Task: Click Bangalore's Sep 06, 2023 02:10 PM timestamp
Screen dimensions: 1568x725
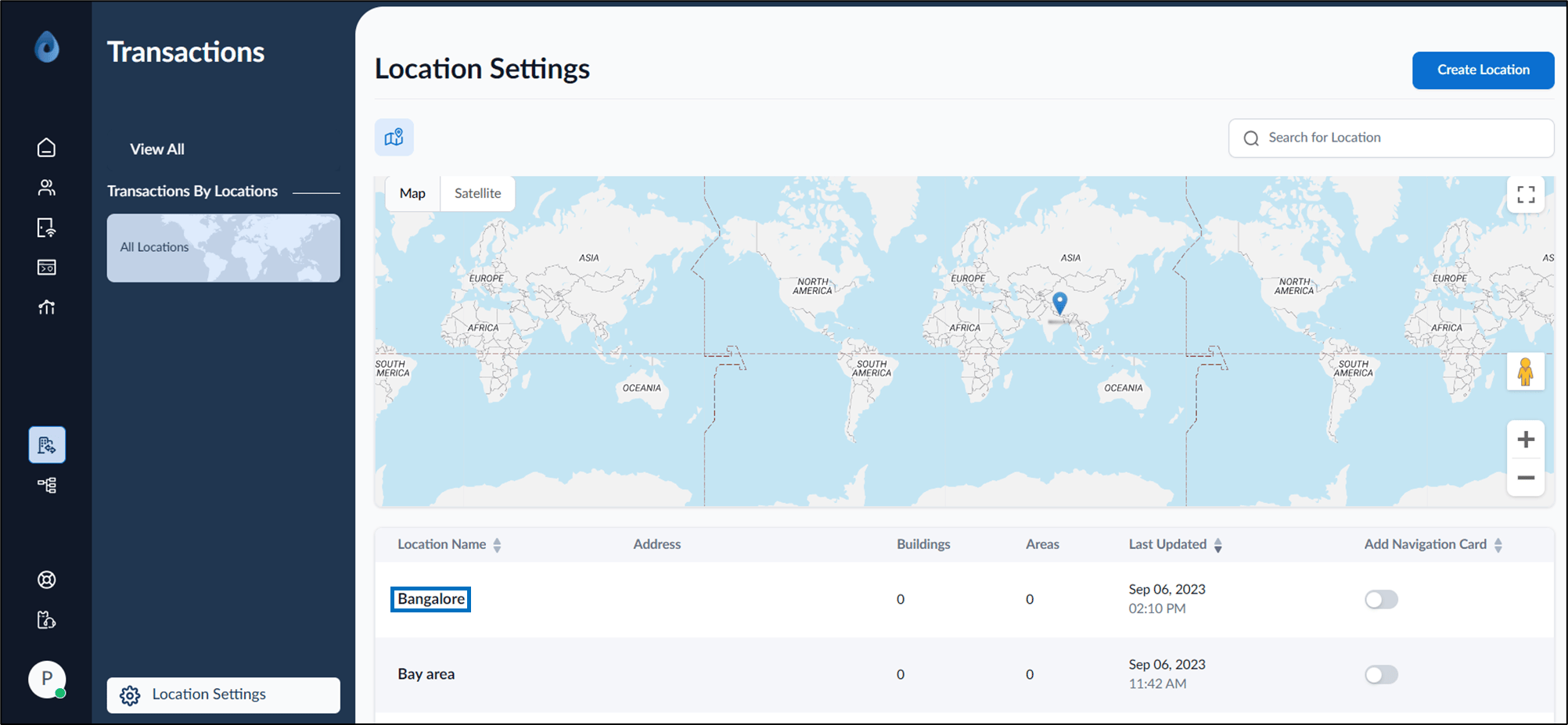Action: pyautogui.click(x=1167, y=599)
